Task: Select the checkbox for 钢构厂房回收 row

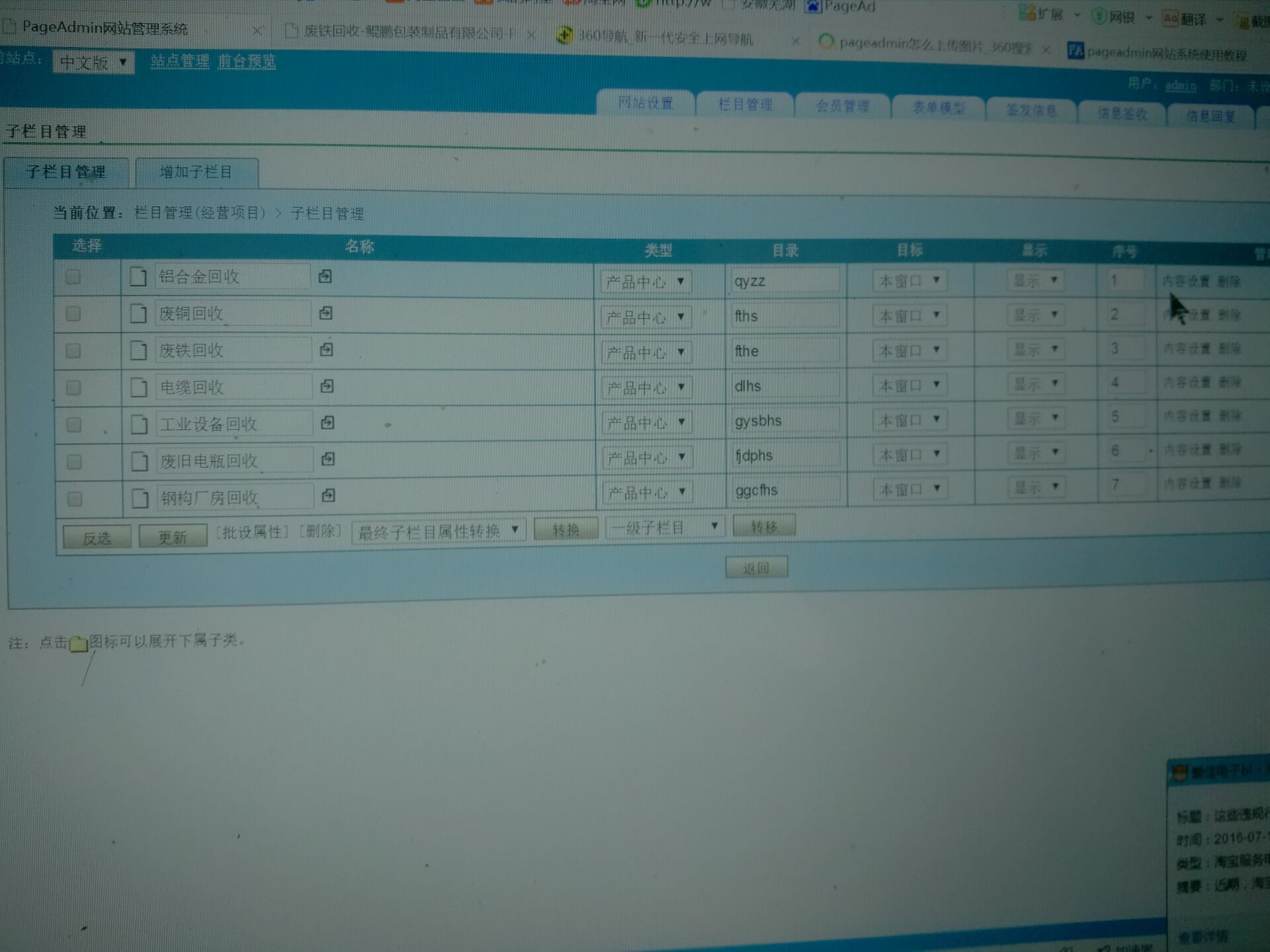Action: point(75,498)
